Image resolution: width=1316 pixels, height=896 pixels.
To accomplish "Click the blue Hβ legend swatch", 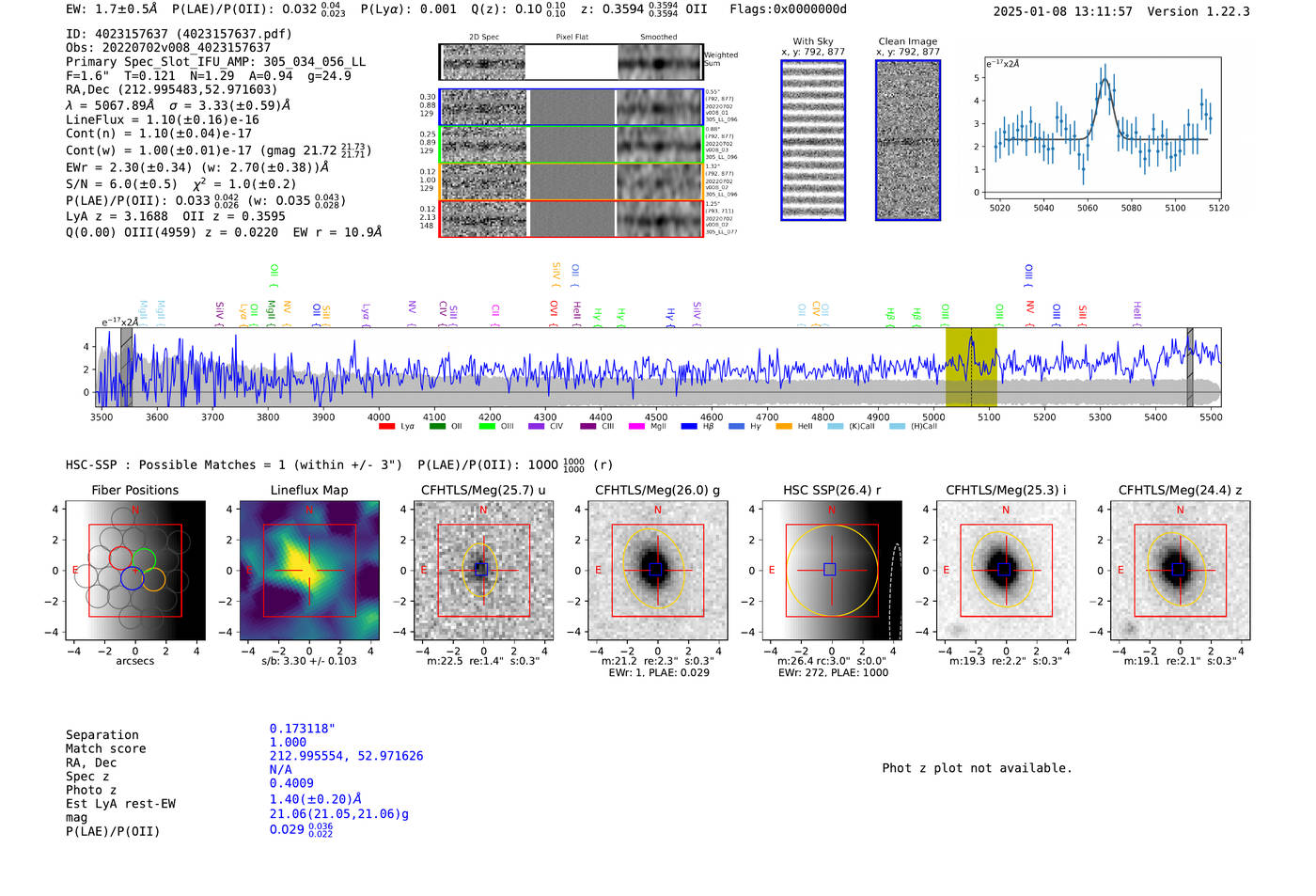I will (x=689, y=427).
